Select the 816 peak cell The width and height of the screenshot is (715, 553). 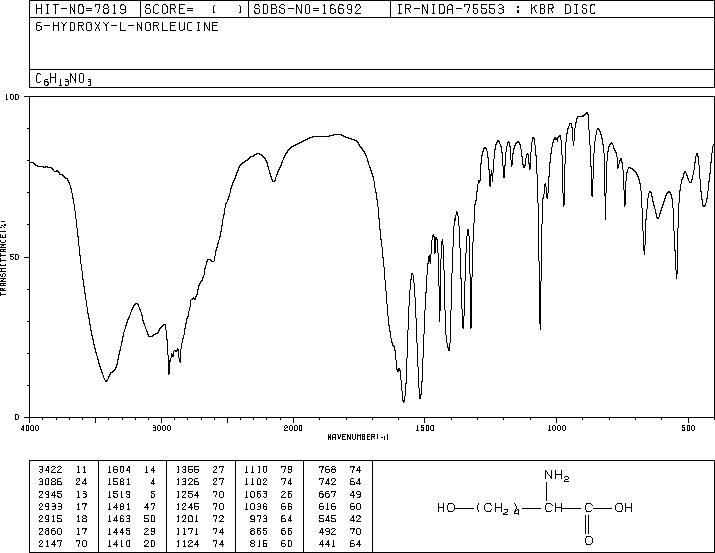[259, 543]
